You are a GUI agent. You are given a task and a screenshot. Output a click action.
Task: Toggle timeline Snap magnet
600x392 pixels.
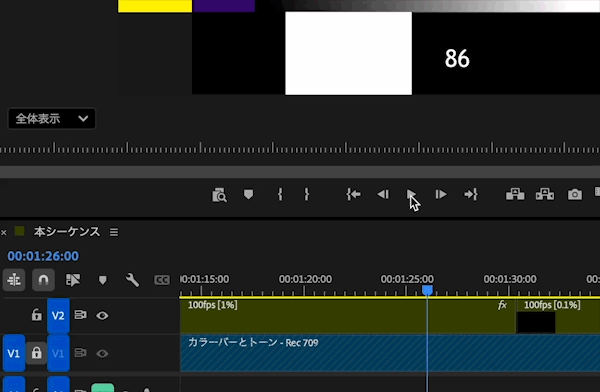[x=43, y=280]
